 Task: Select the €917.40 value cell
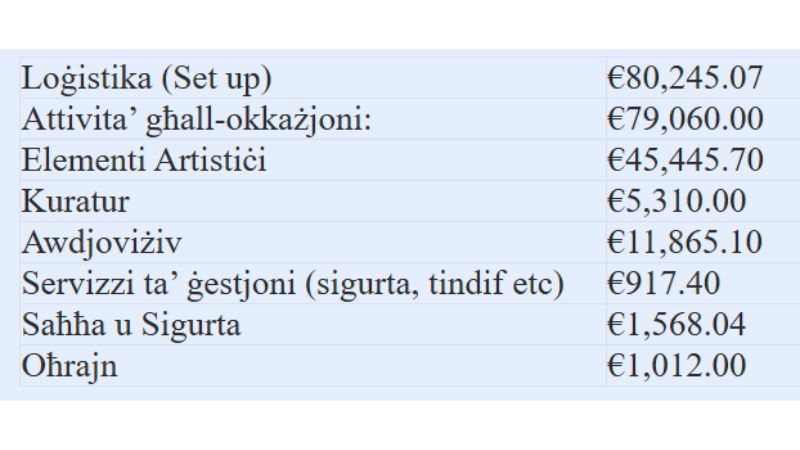(662, 284)
